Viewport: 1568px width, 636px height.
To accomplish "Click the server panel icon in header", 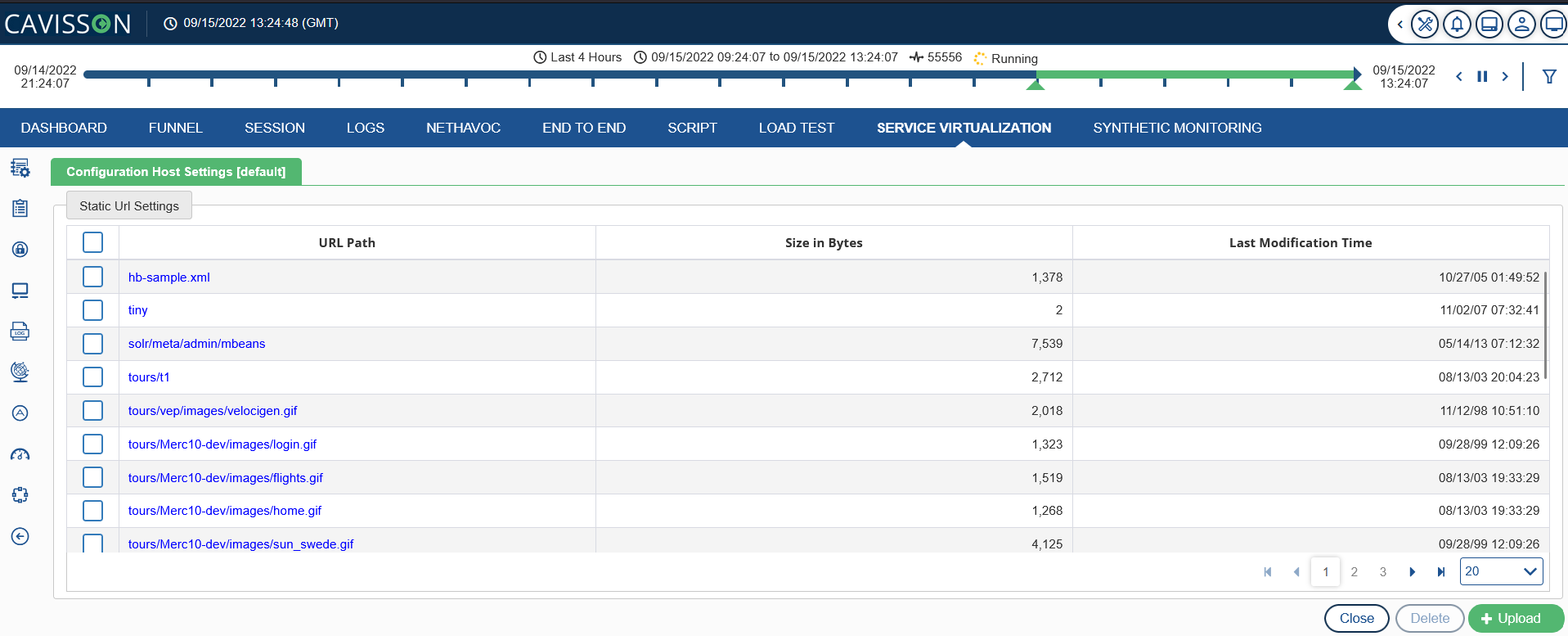I will pos(1489,24).
